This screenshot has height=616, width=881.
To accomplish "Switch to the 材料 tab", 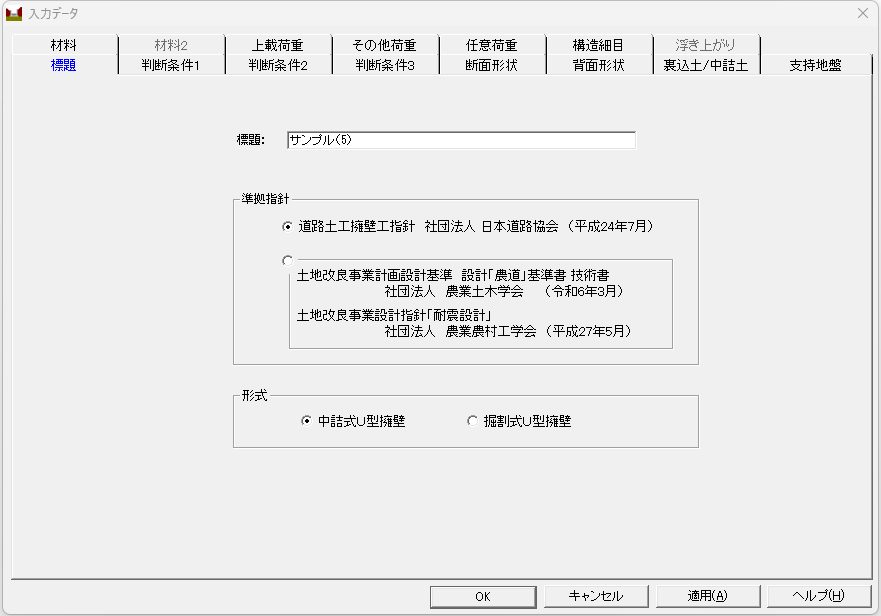I will 64,46.
